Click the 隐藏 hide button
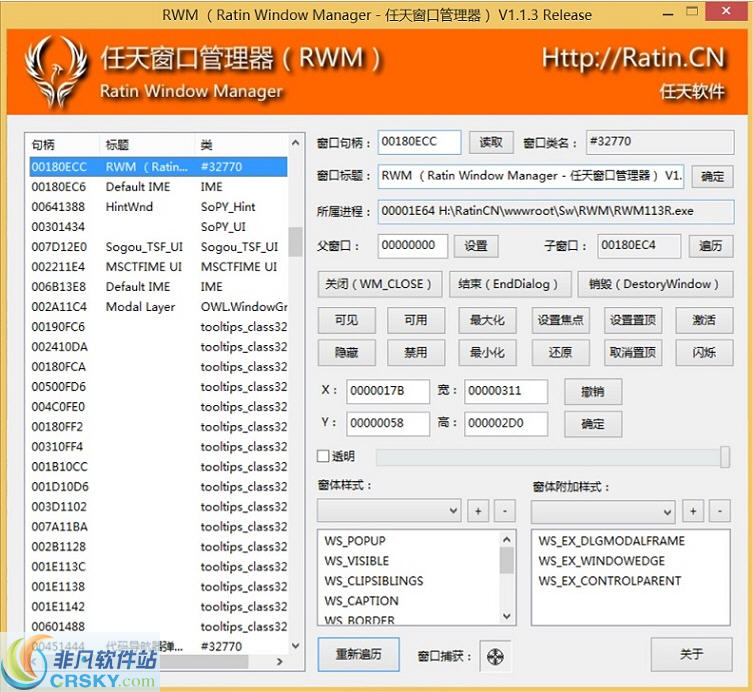Viewport: 753px width, 692px height. click(347, 353)
